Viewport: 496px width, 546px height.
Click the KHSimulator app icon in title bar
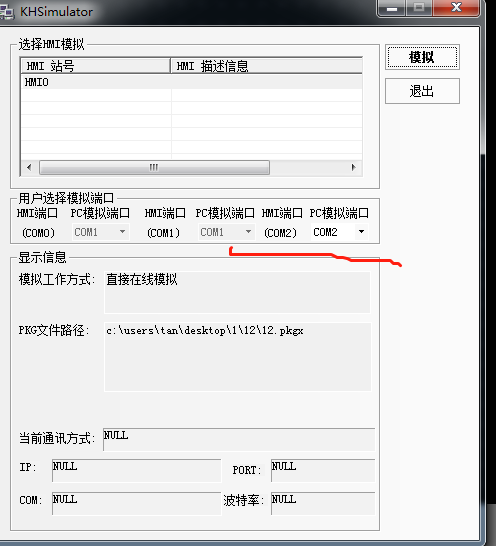(6, 12)
